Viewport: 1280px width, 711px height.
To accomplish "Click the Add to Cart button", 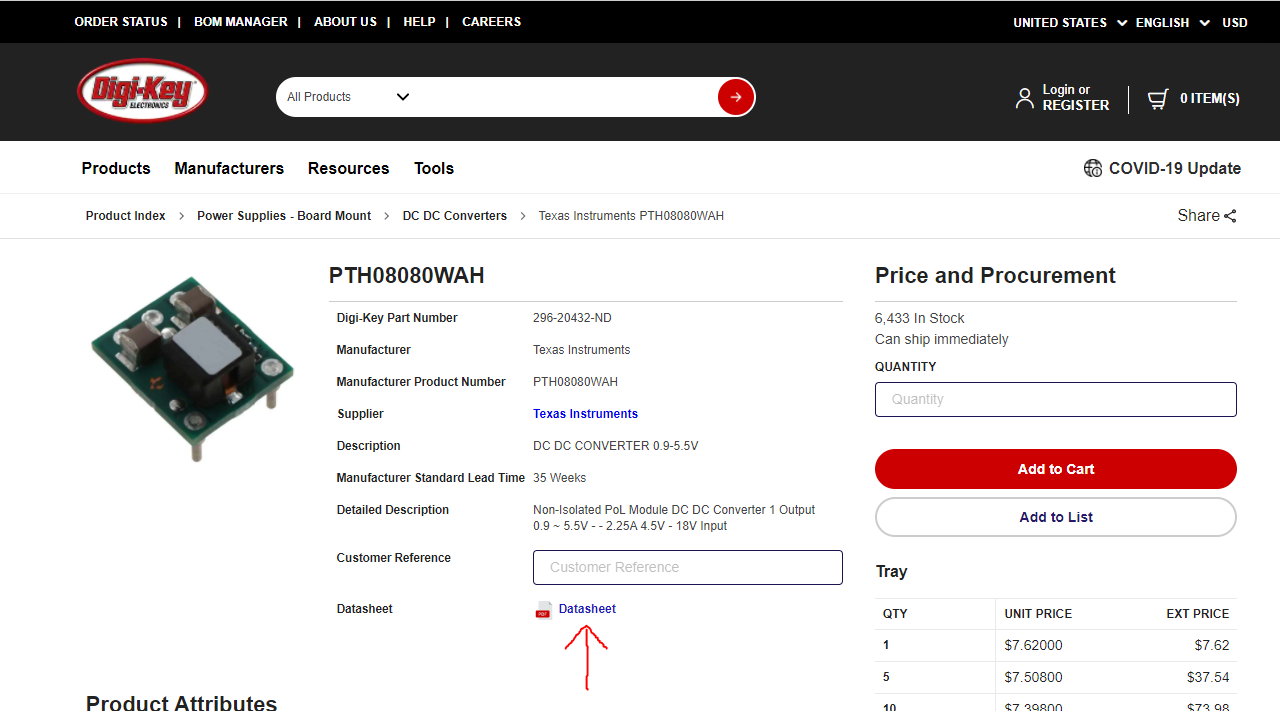I will [x=1056, y=469].
